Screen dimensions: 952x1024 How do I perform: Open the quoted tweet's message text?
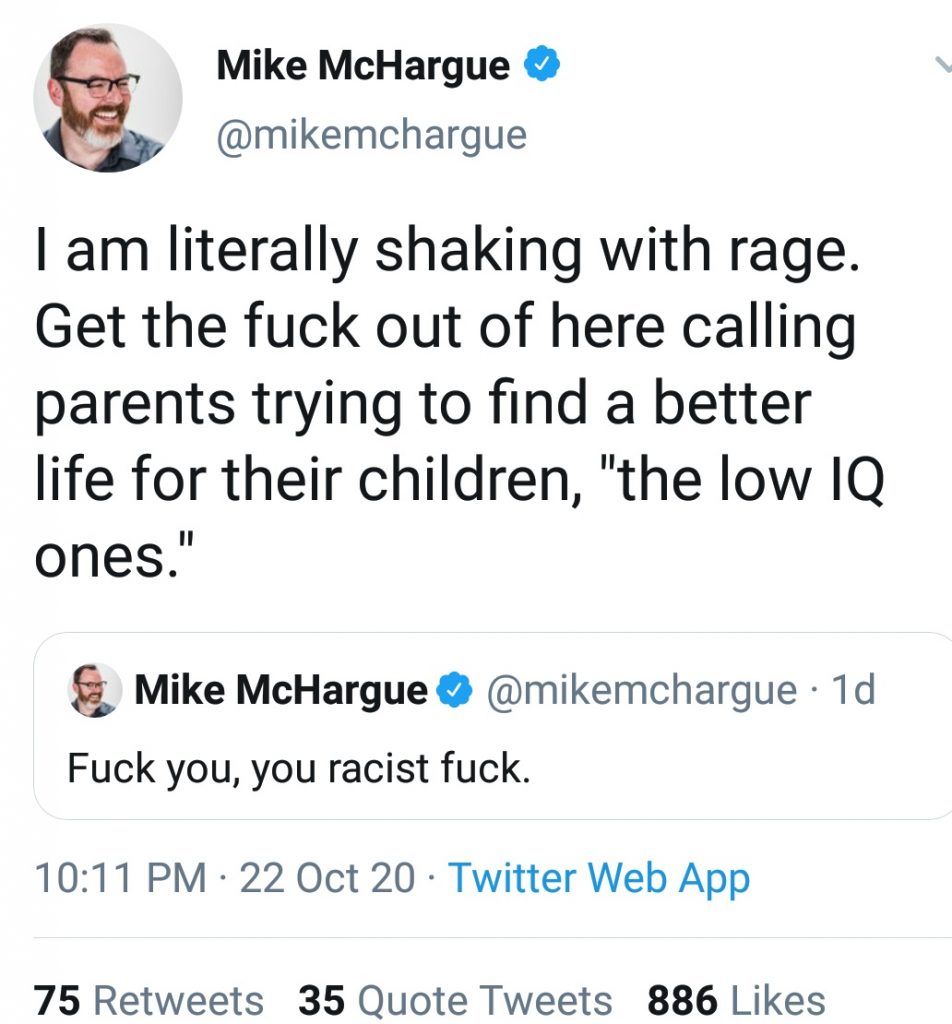(x=296, y=767)
